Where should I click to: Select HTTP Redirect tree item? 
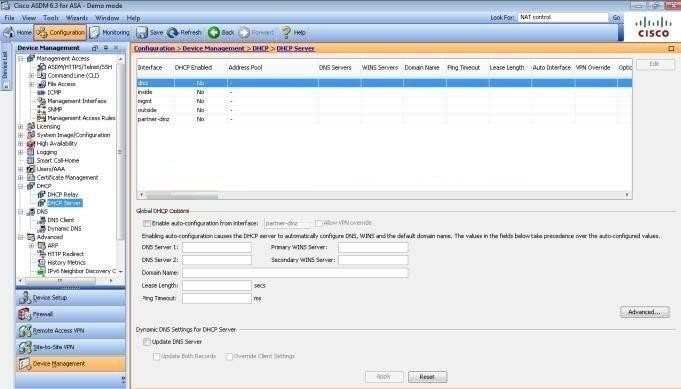[x=66, y=254]
